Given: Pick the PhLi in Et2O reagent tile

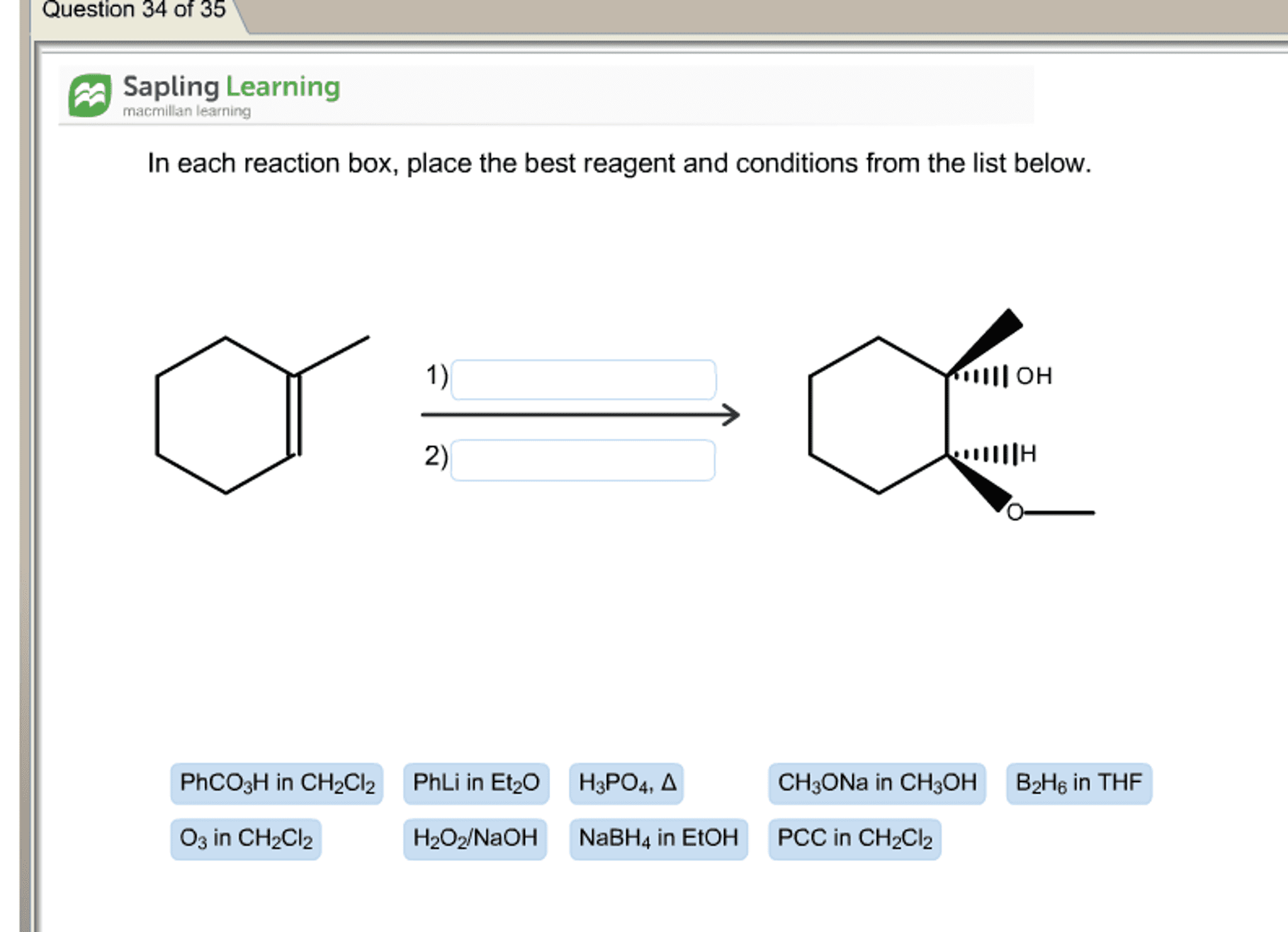Looking at the screenshot, I should [476, 783].
